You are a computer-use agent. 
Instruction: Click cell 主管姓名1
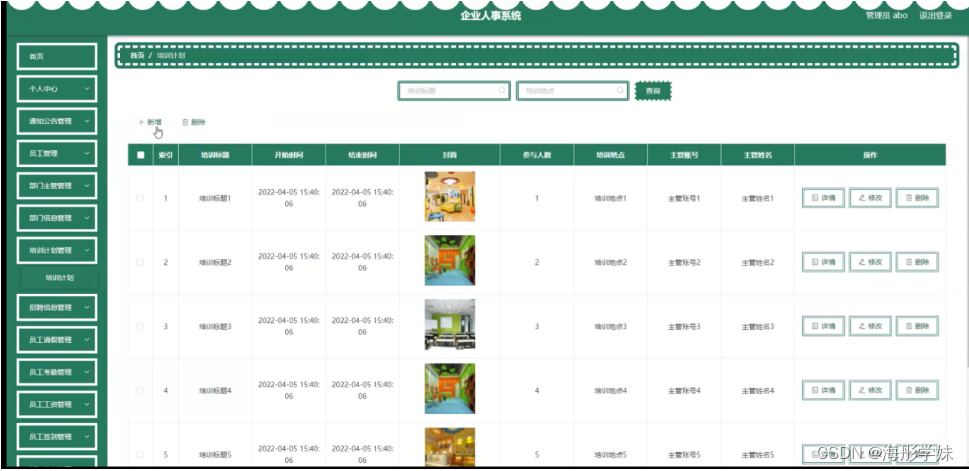(758, 198)
